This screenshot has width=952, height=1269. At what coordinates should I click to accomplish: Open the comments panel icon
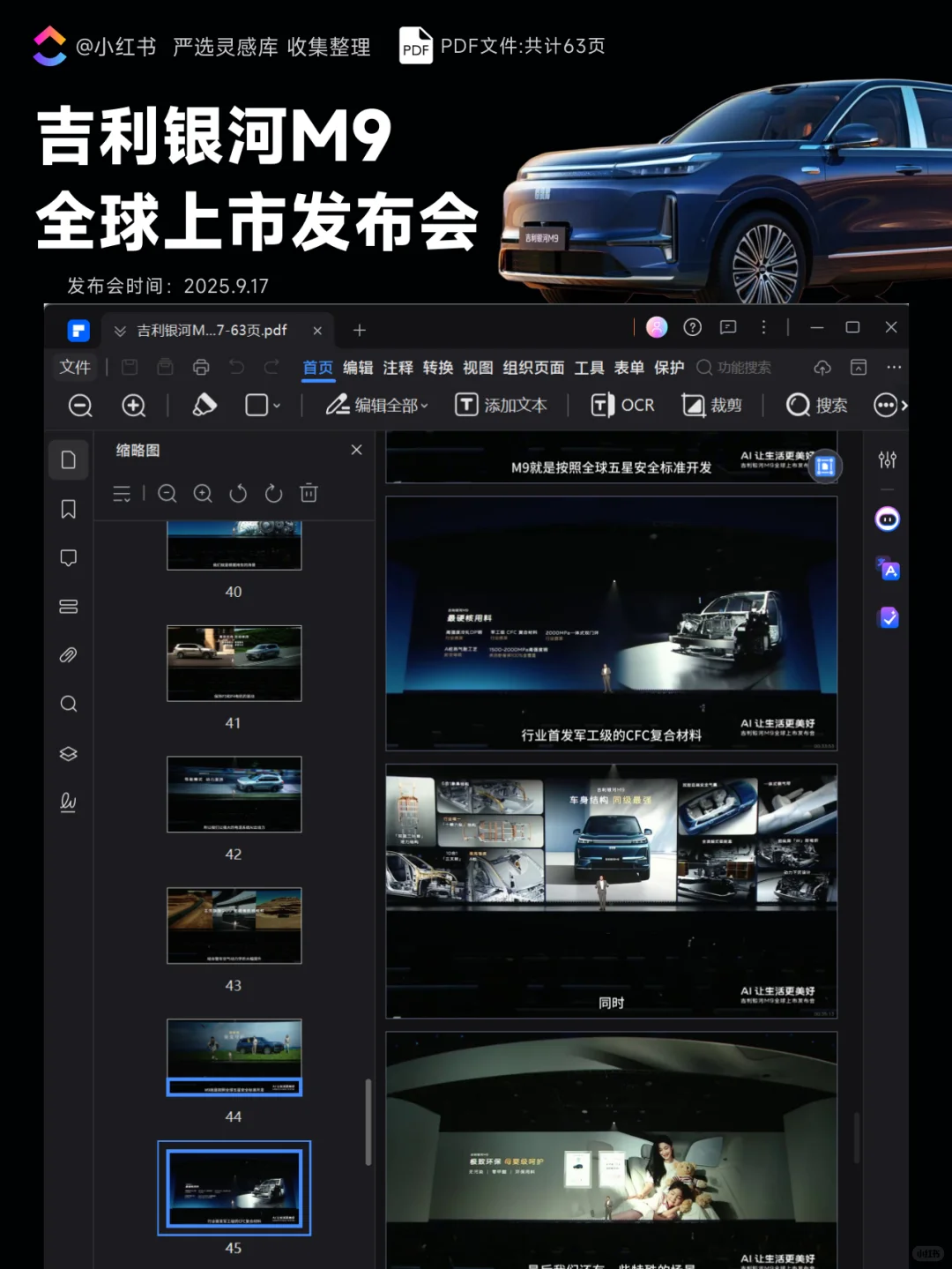[x=69, y=557]
